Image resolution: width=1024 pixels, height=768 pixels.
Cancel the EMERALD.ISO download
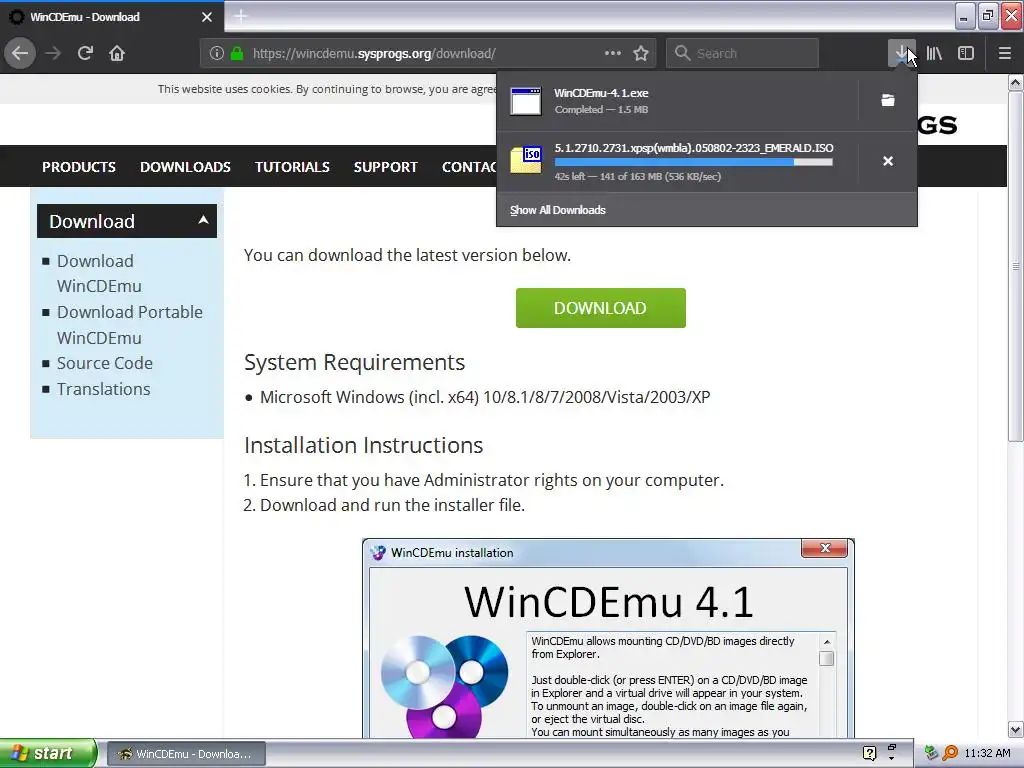click(888, 161)
